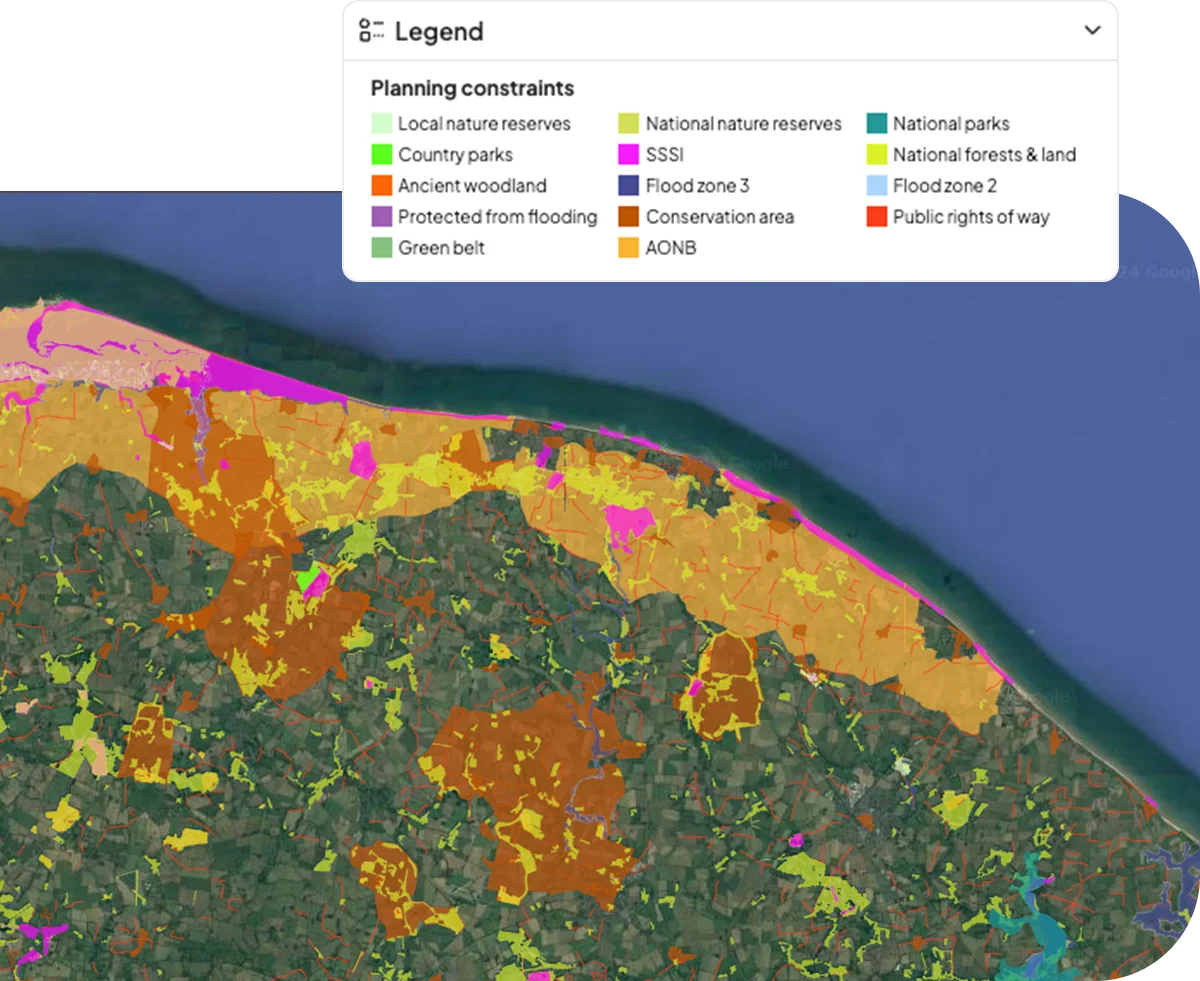This screenshot has height=981, width=1200.
Task: Click the AONB orange color swatch
Action: click(630, 247)
